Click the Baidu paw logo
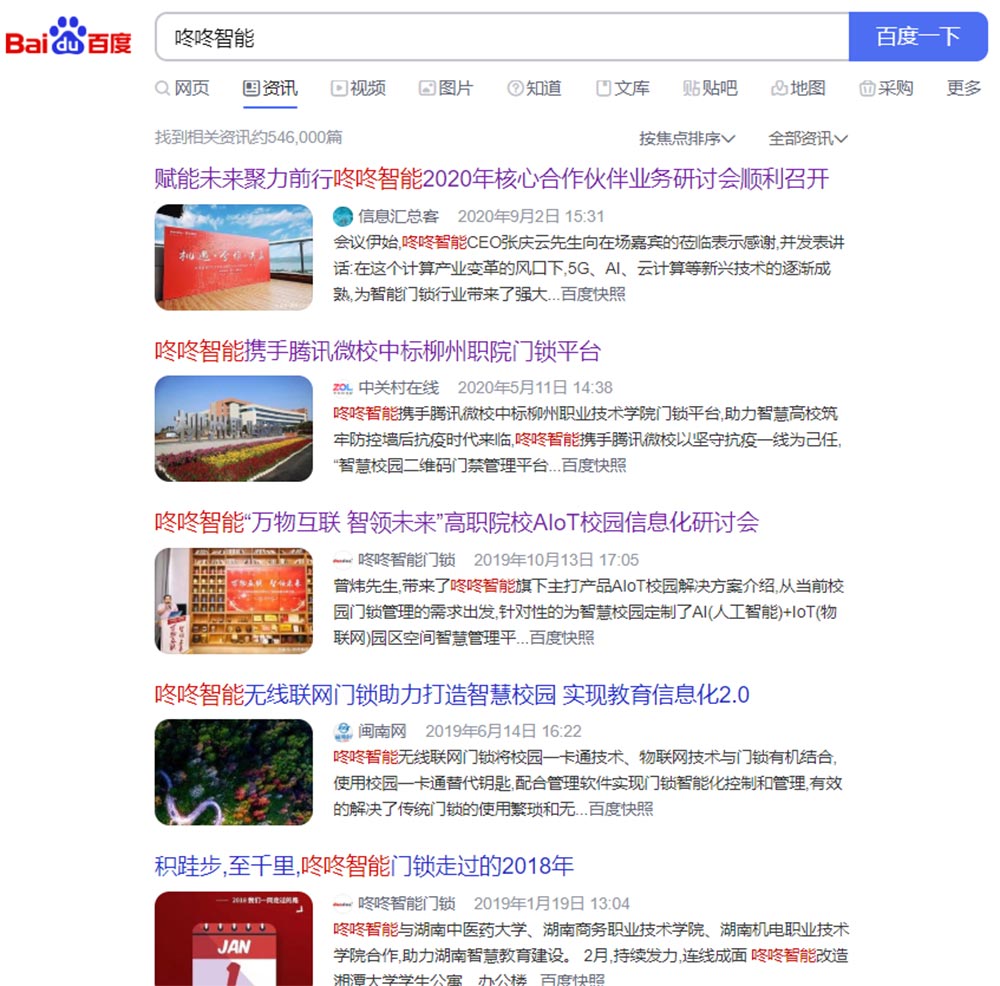1000x986 pixels. [68, 37]
